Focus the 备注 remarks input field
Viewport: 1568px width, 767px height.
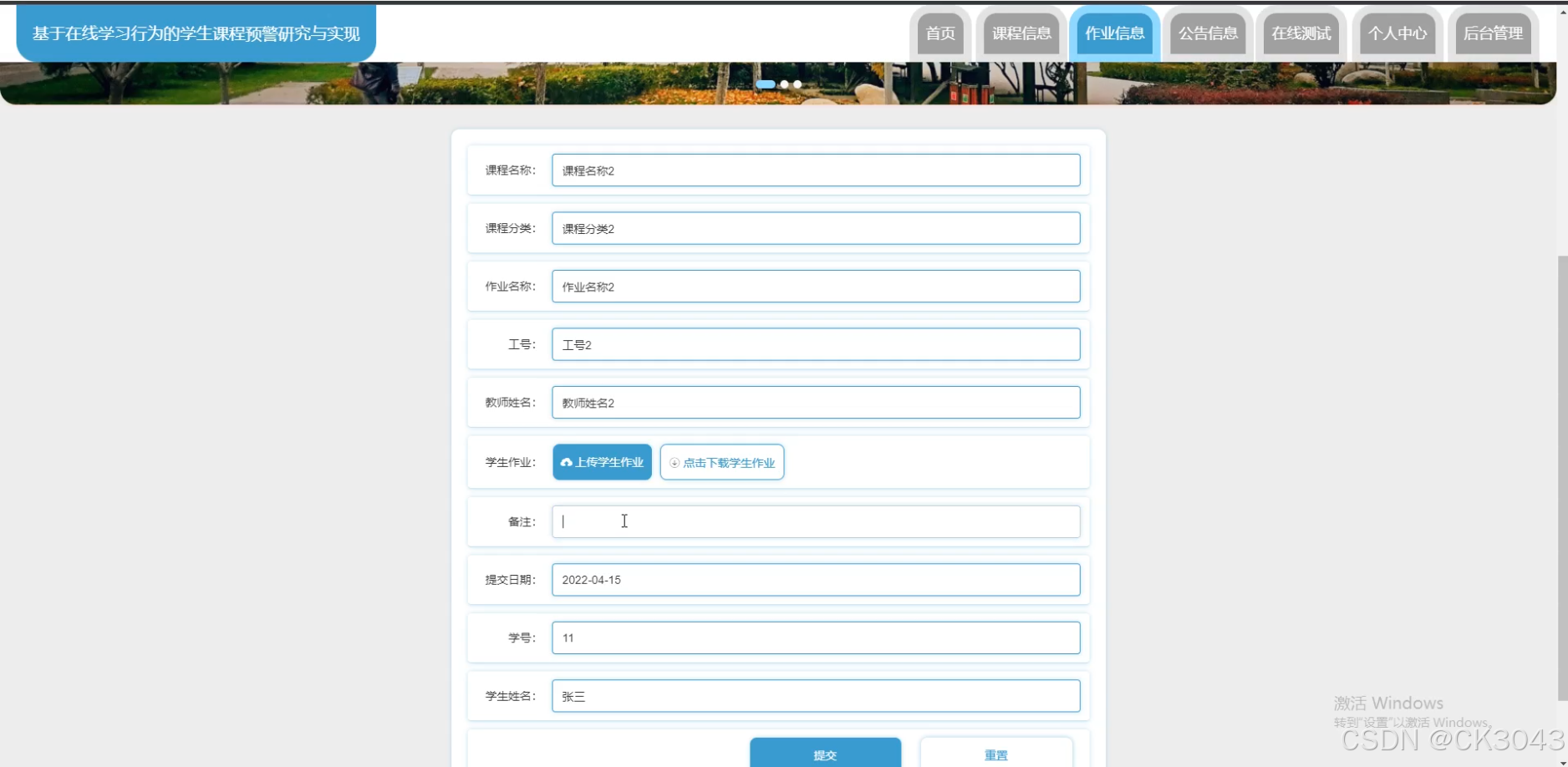816,521
